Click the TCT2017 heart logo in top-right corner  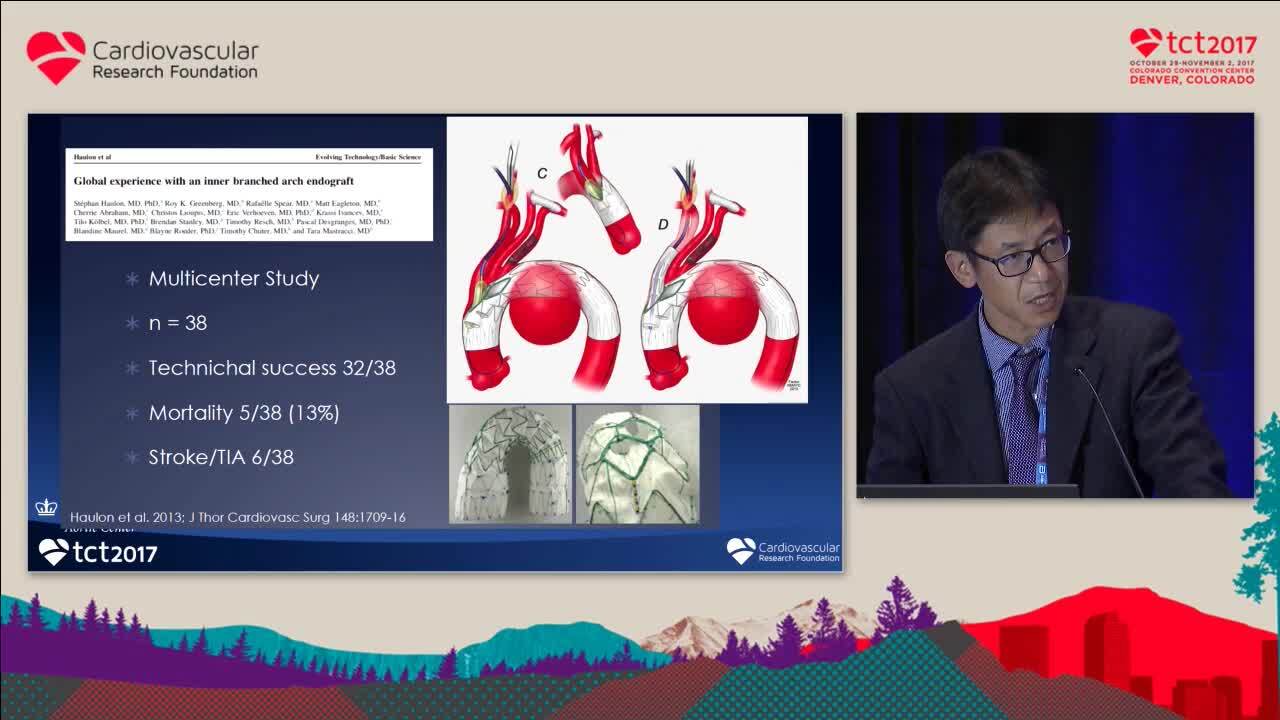[1145, 42]
